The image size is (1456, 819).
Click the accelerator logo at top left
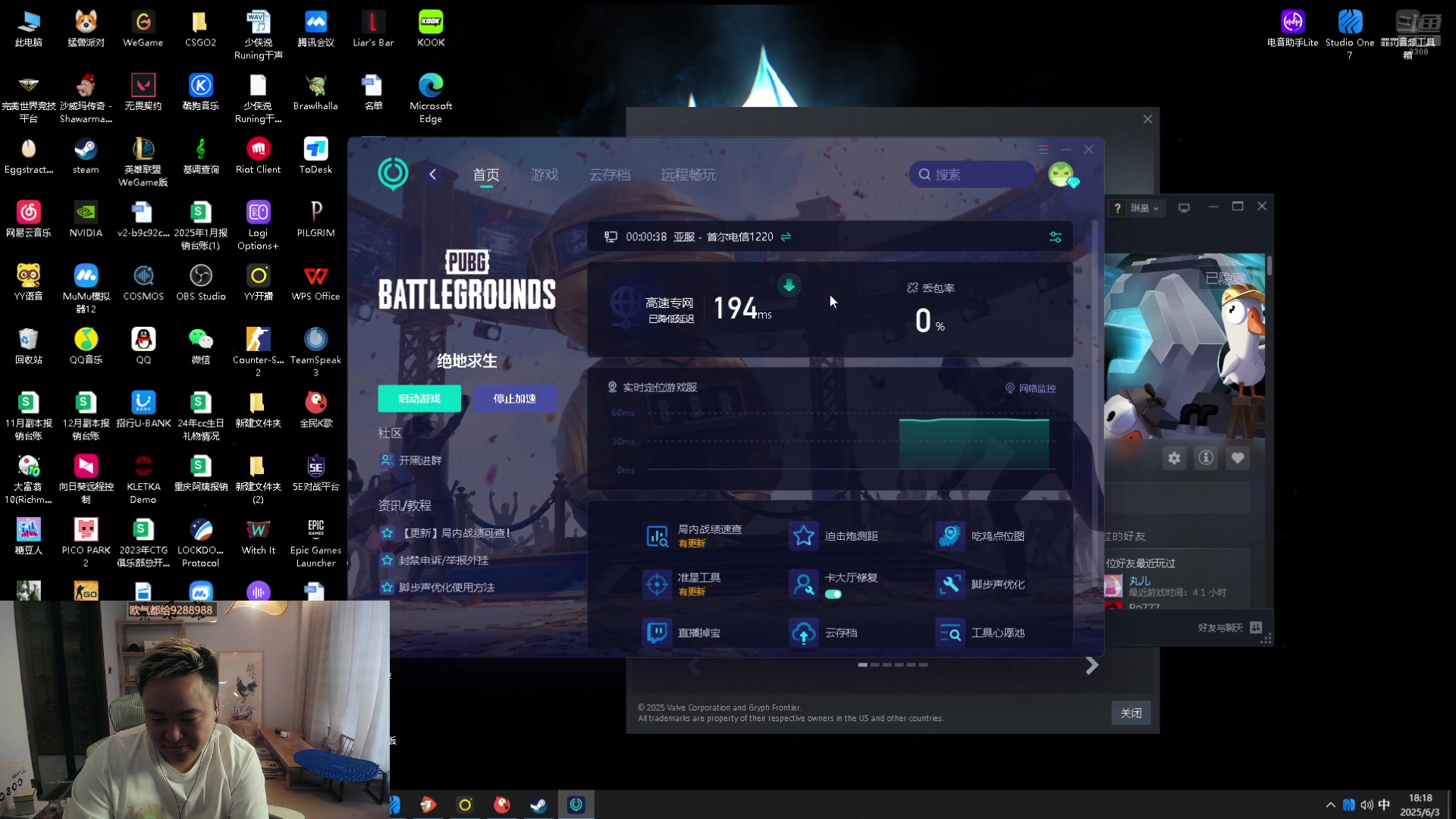tap(393, 174)
